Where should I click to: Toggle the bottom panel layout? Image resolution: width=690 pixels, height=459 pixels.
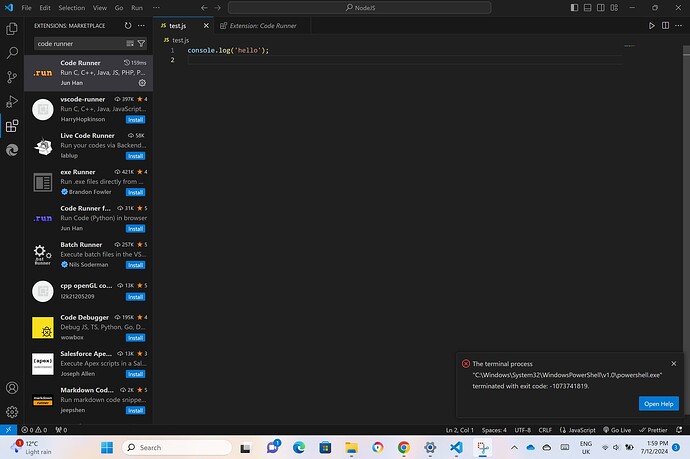[587, 7]
